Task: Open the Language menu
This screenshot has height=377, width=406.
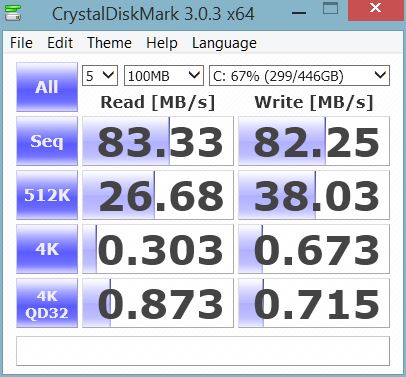Action: tap(224, 43)
